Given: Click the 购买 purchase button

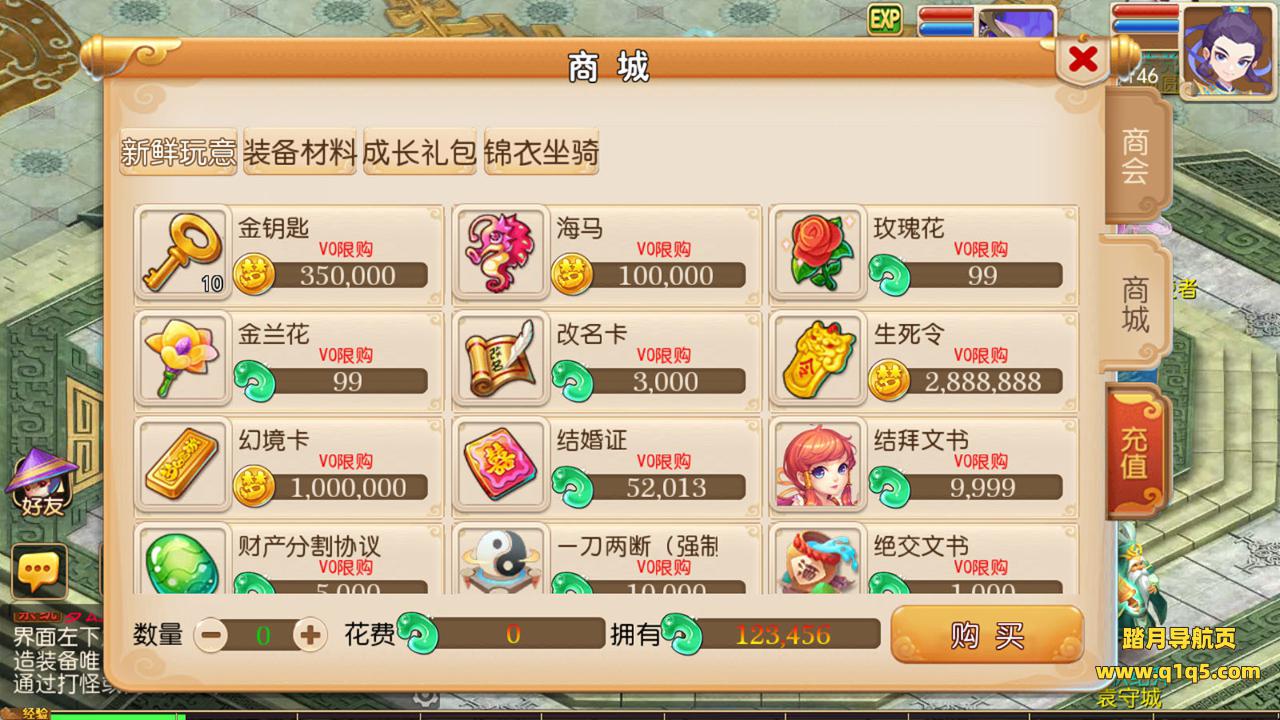Looking at the screenshot, I should (x=987, y=635).
